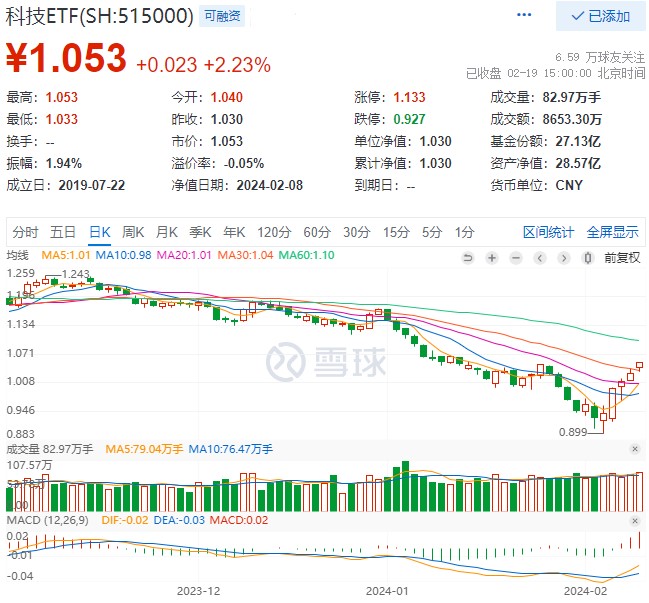Move chart right with the right chevron
This screenshot has height=603, width=649.
coord(563,258)
